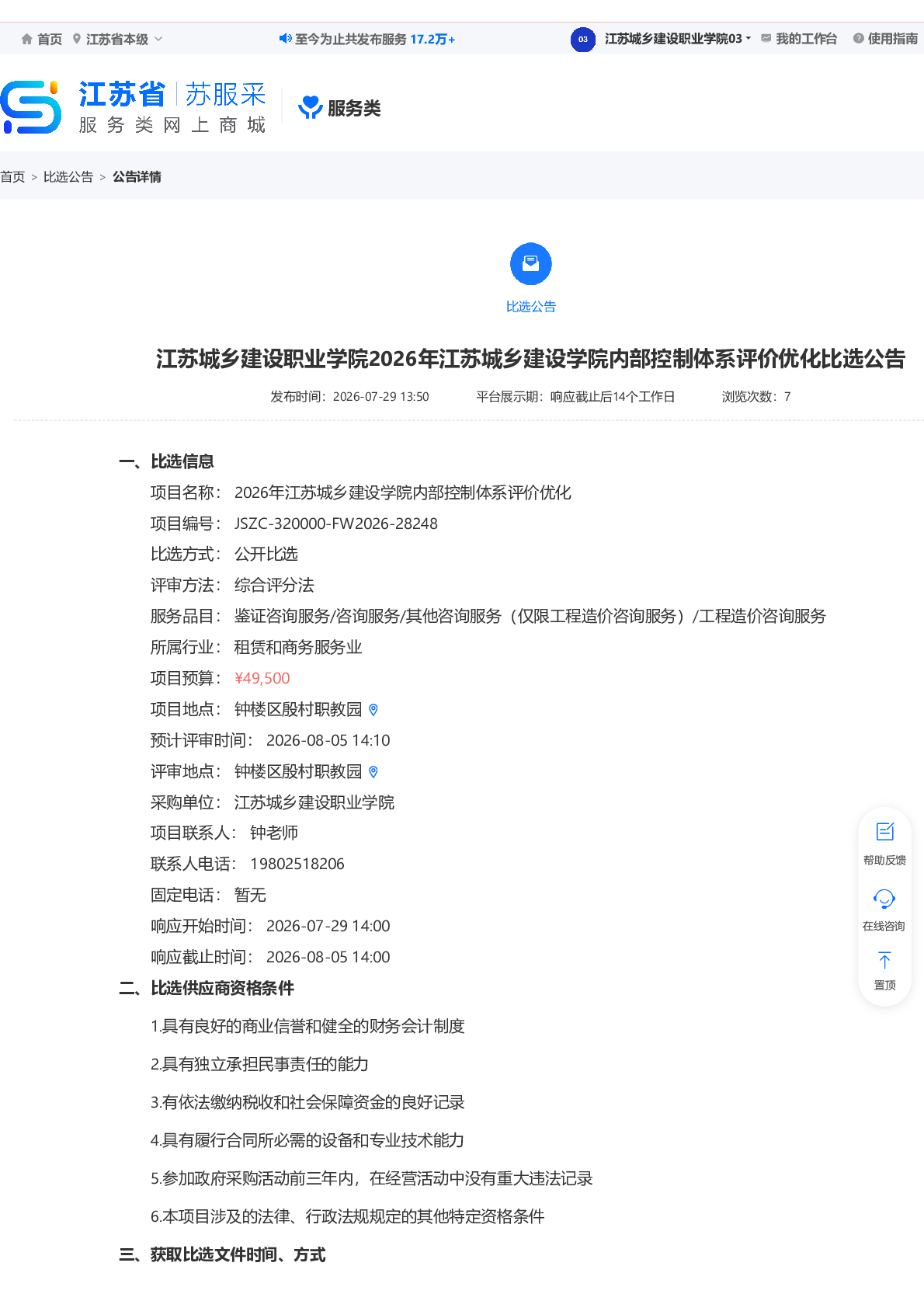Click the workbench icon beside 我的工作台
This screenshot has height=1308, width=924.
click(766, 38)
